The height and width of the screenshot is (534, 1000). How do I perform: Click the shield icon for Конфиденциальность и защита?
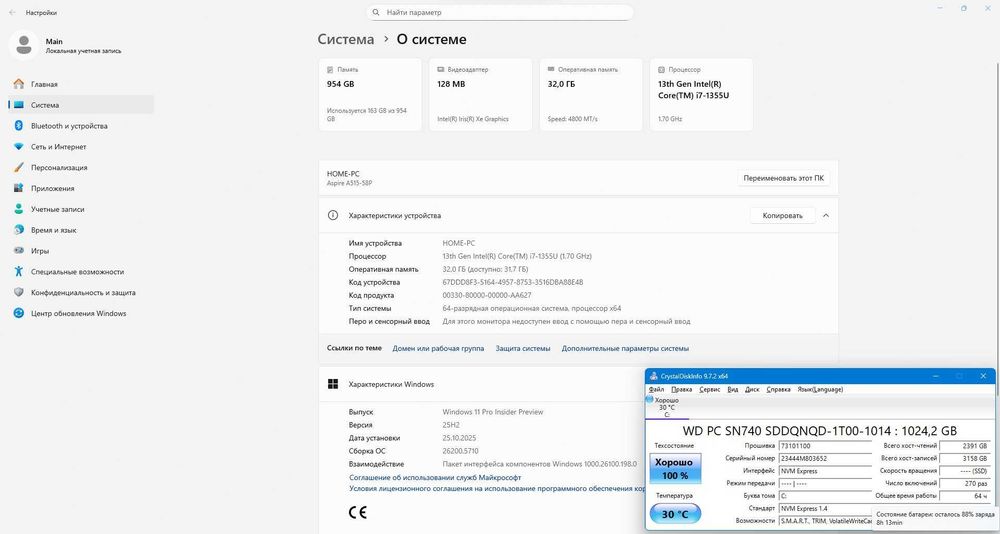tap(18, 292)
